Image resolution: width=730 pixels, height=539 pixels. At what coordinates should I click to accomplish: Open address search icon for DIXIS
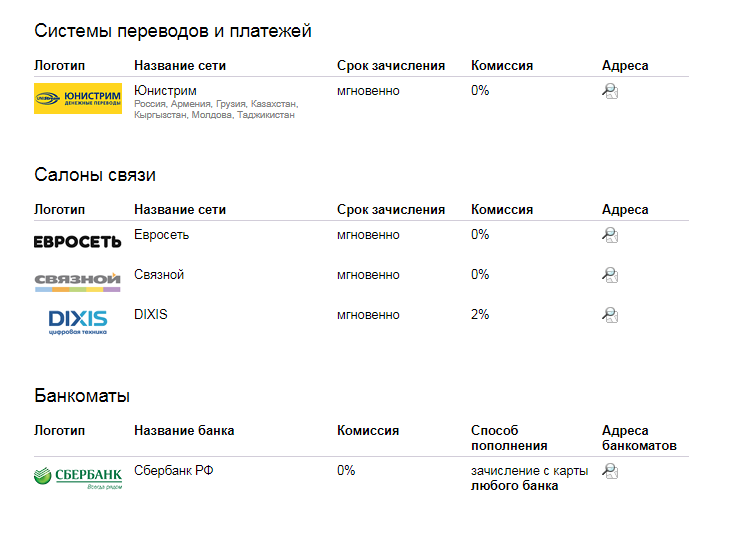610,315
